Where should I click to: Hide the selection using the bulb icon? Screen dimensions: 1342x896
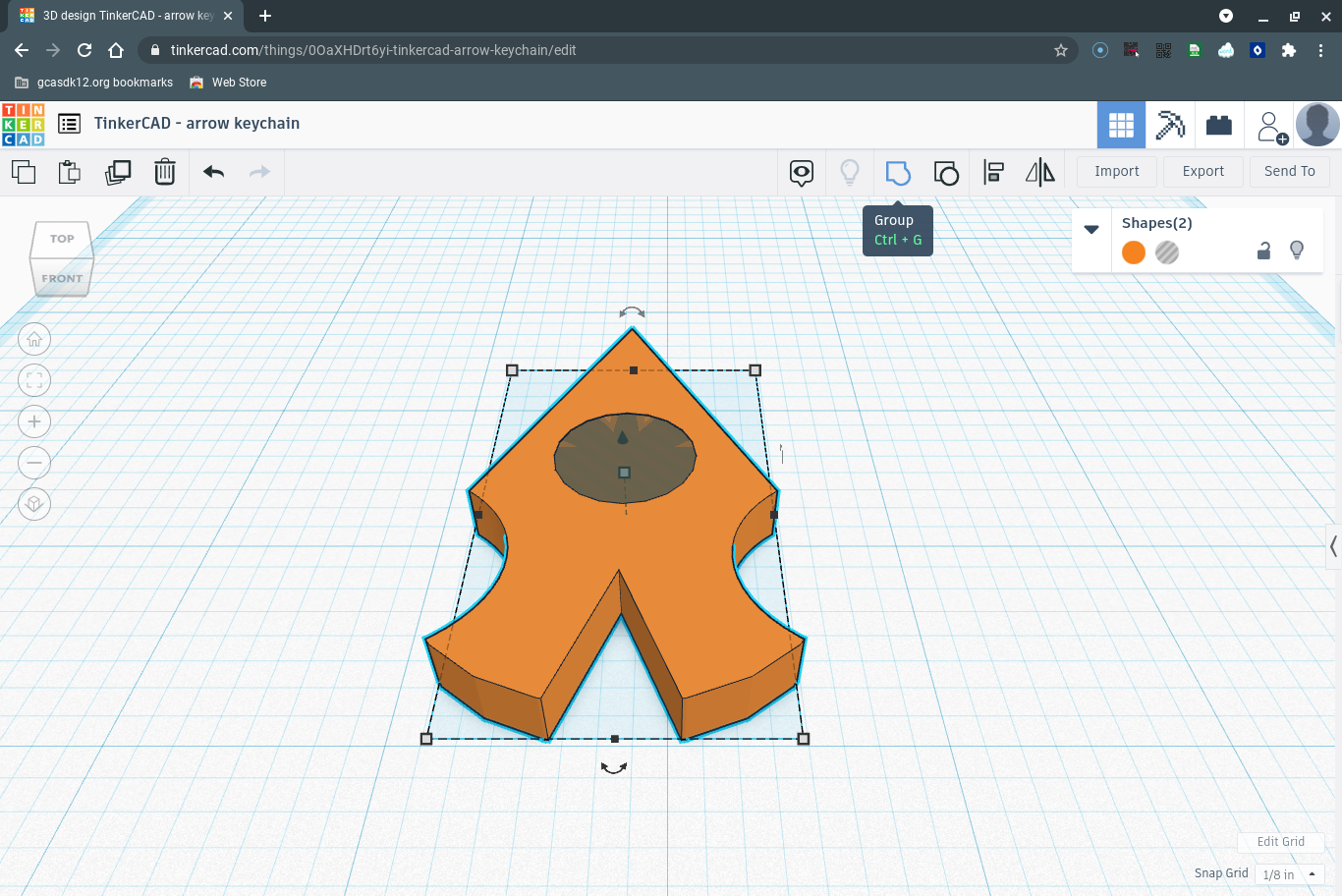(x=1297, y=251)
